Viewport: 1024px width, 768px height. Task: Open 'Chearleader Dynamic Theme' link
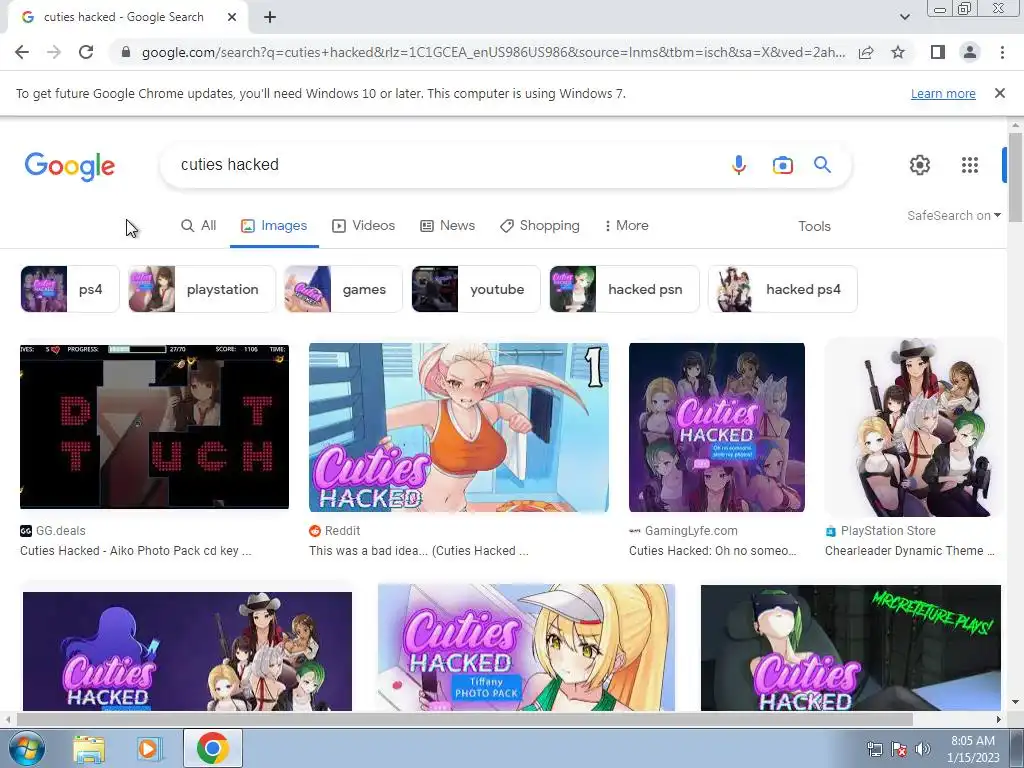(909, 551)
